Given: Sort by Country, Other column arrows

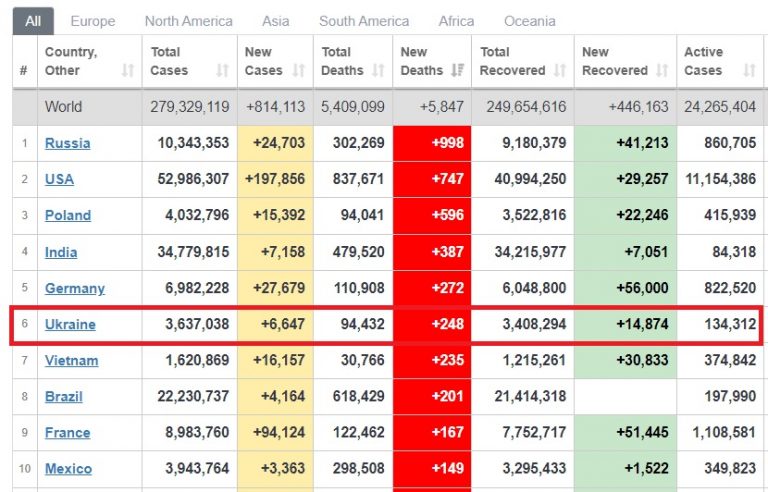Looking at the screenshot, I should [x=128, y=71].
